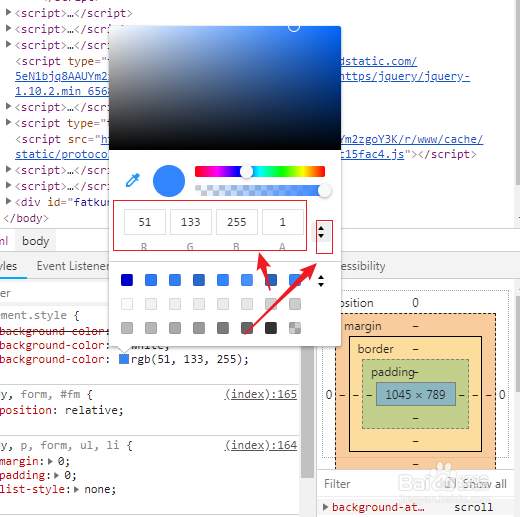Switch to the Event Listeners tab
This screenshot has width=520, height=517.
coord(73,266)
